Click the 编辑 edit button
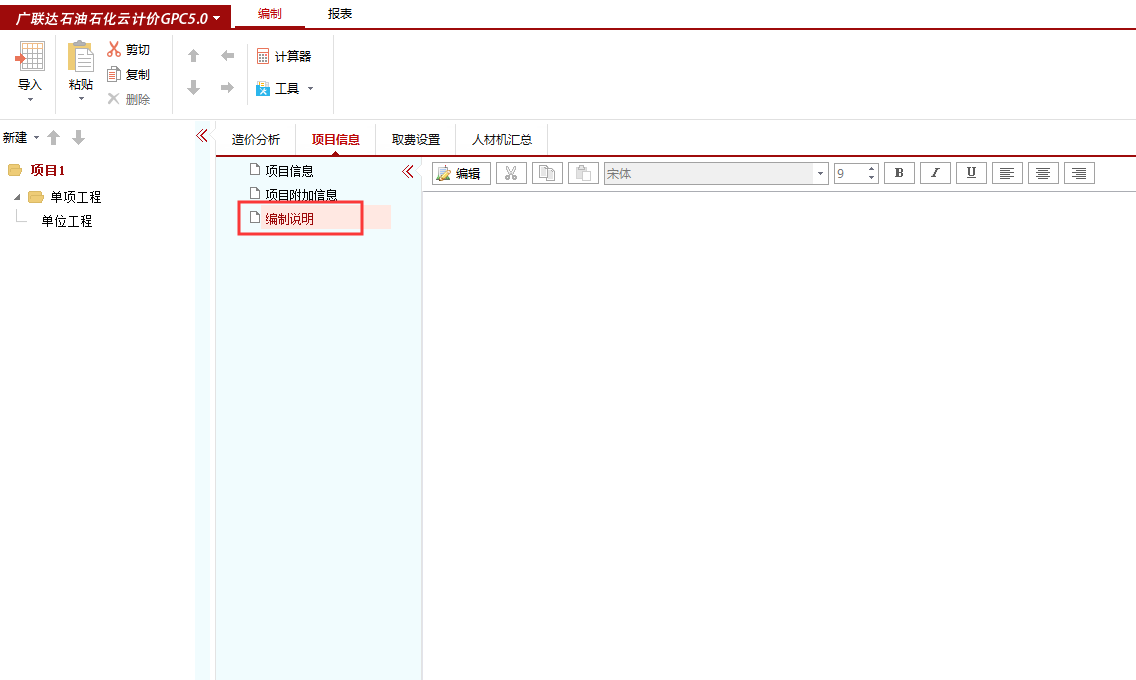 coord(460,172)
